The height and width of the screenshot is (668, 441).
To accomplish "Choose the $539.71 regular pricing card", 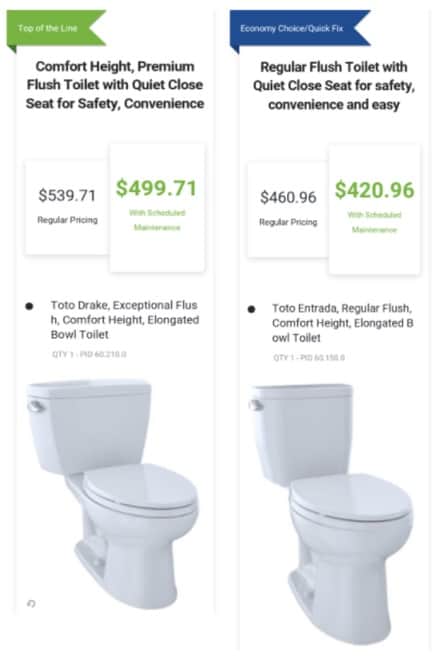I will point(67,207).
